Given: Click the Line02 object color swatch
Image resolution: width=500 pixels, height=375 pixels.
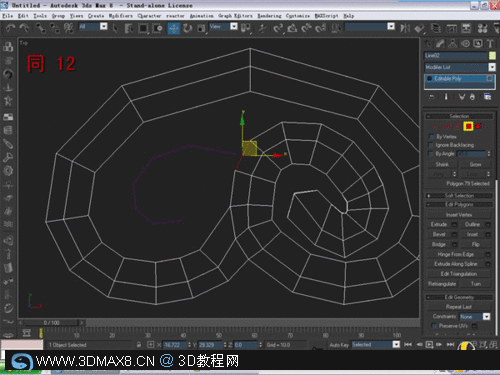Looking at the screenshot, I should click(492, 56).
